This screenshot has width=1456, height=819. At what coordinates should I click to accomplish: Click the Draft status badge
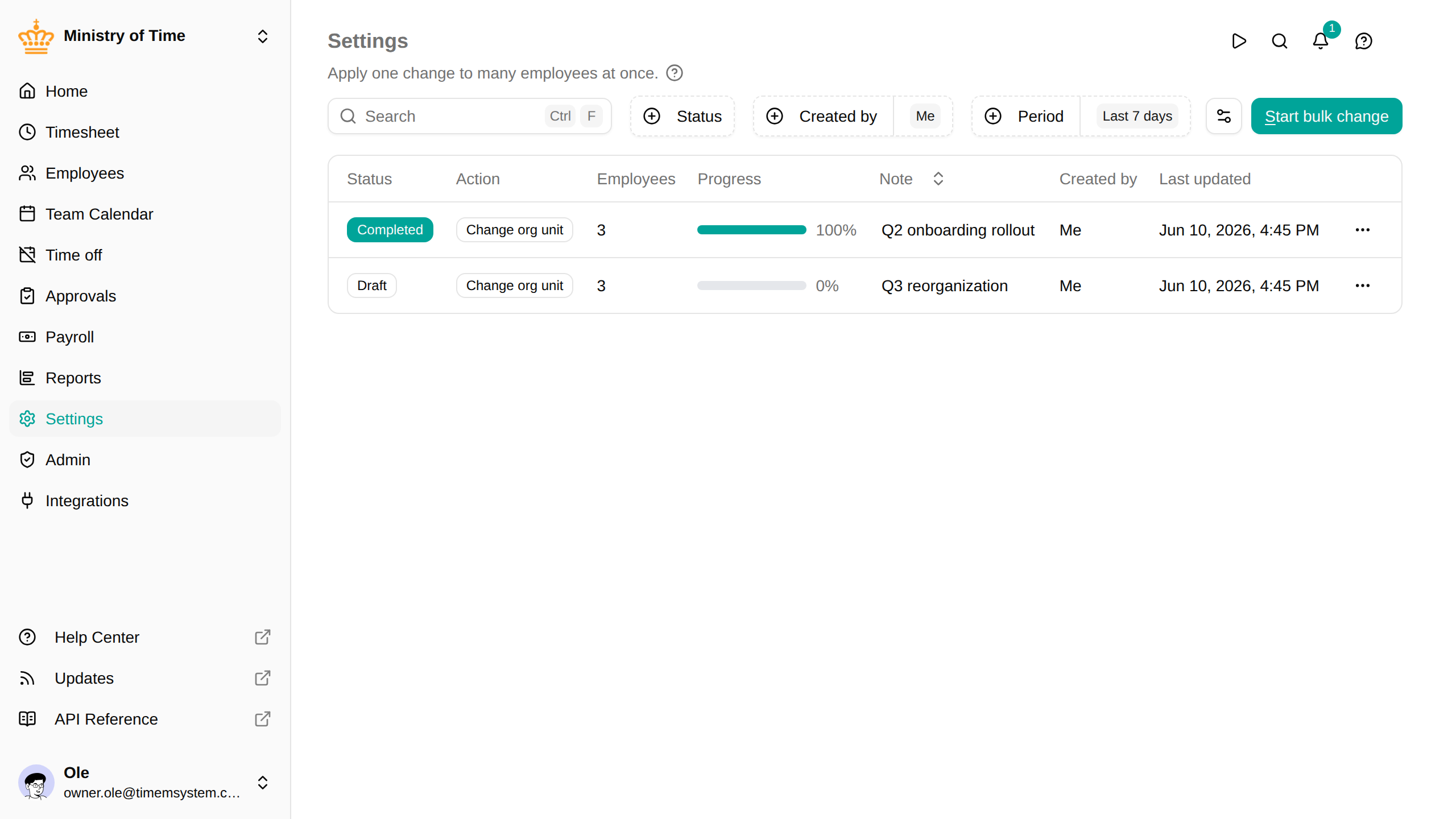[371, 286]
